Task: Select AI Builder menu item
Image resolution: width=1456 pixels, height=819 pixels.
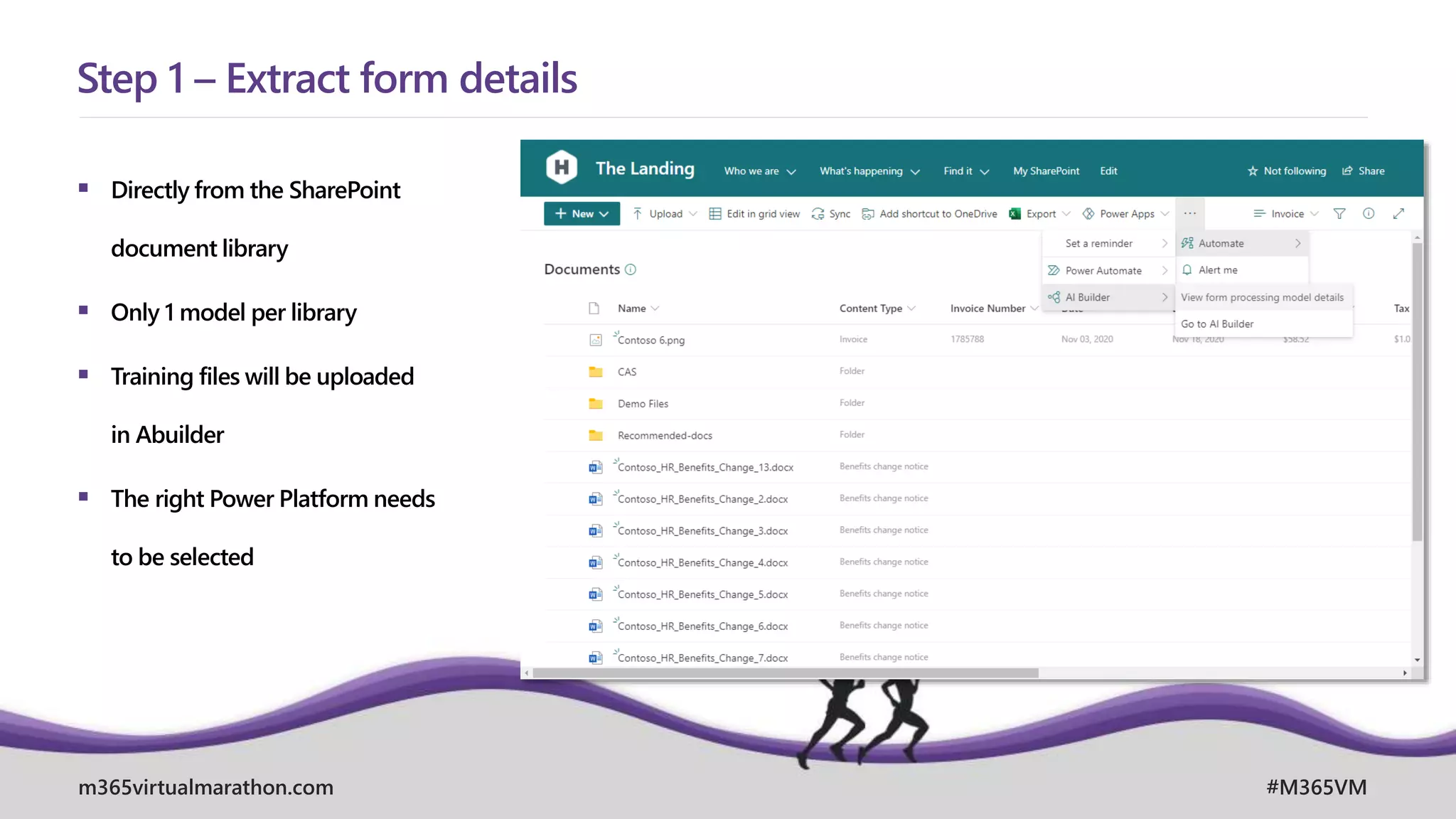Action: coord(1108,297)
